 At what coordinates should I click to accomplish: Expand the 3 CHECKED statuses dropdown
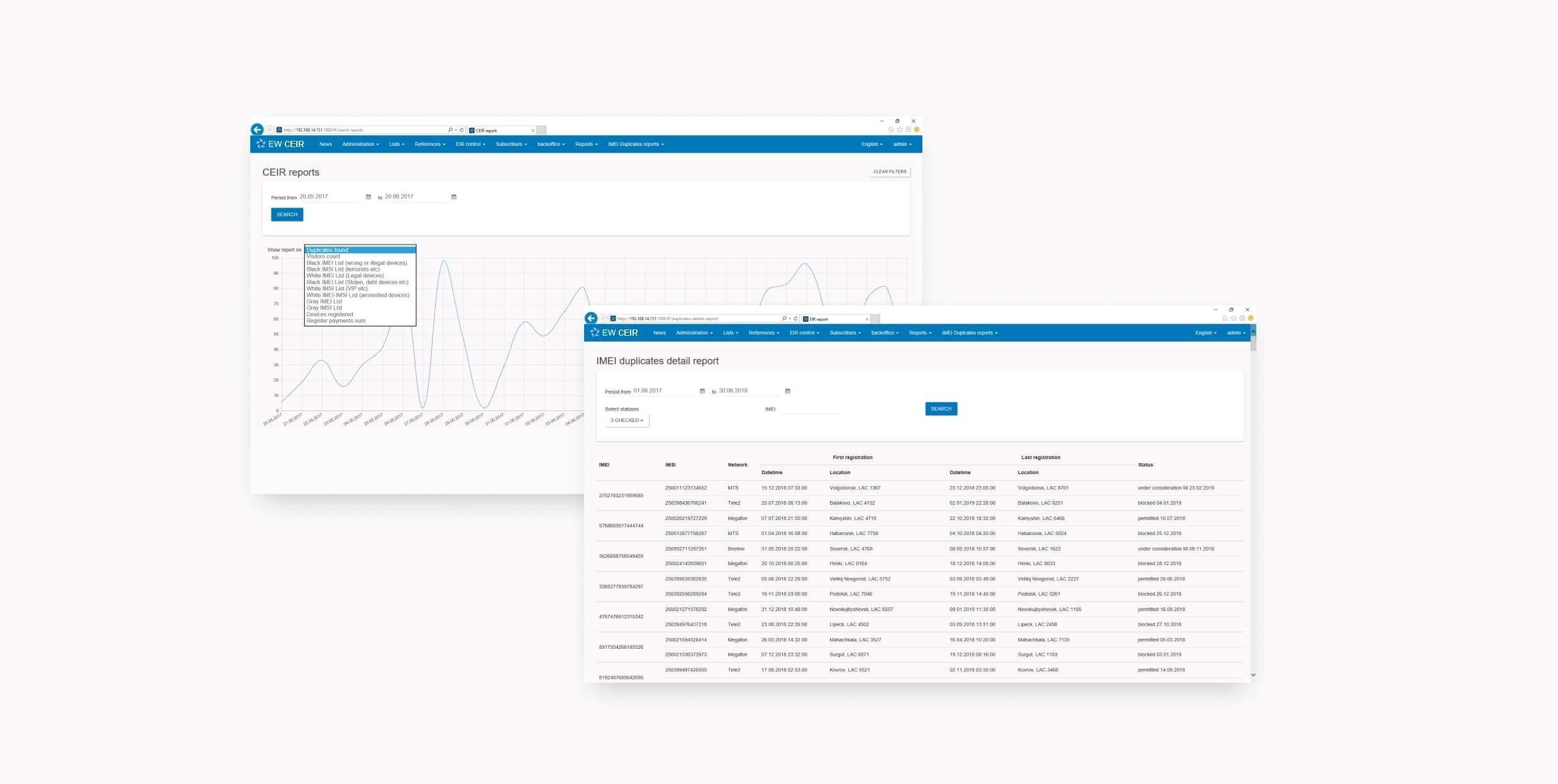click(627, 421)
